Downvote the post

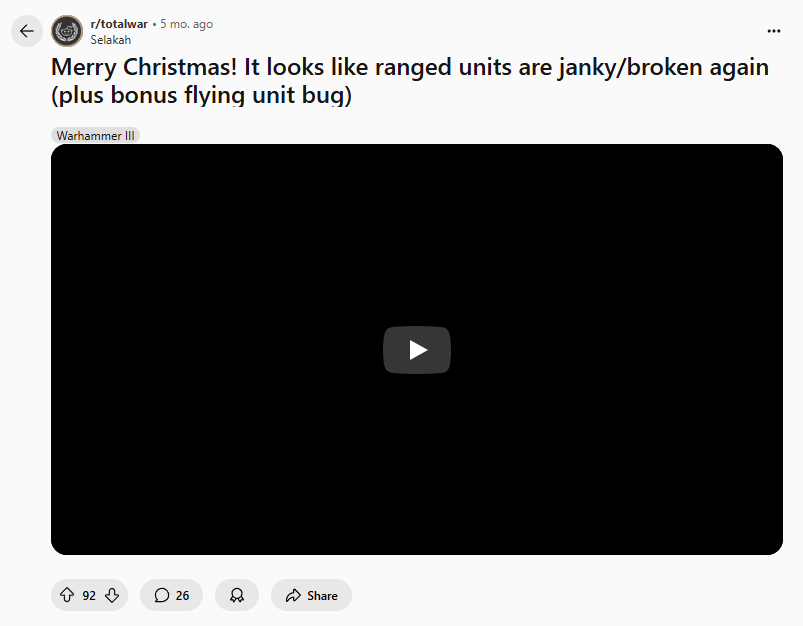pyautogui.click(x=112, y=595)
